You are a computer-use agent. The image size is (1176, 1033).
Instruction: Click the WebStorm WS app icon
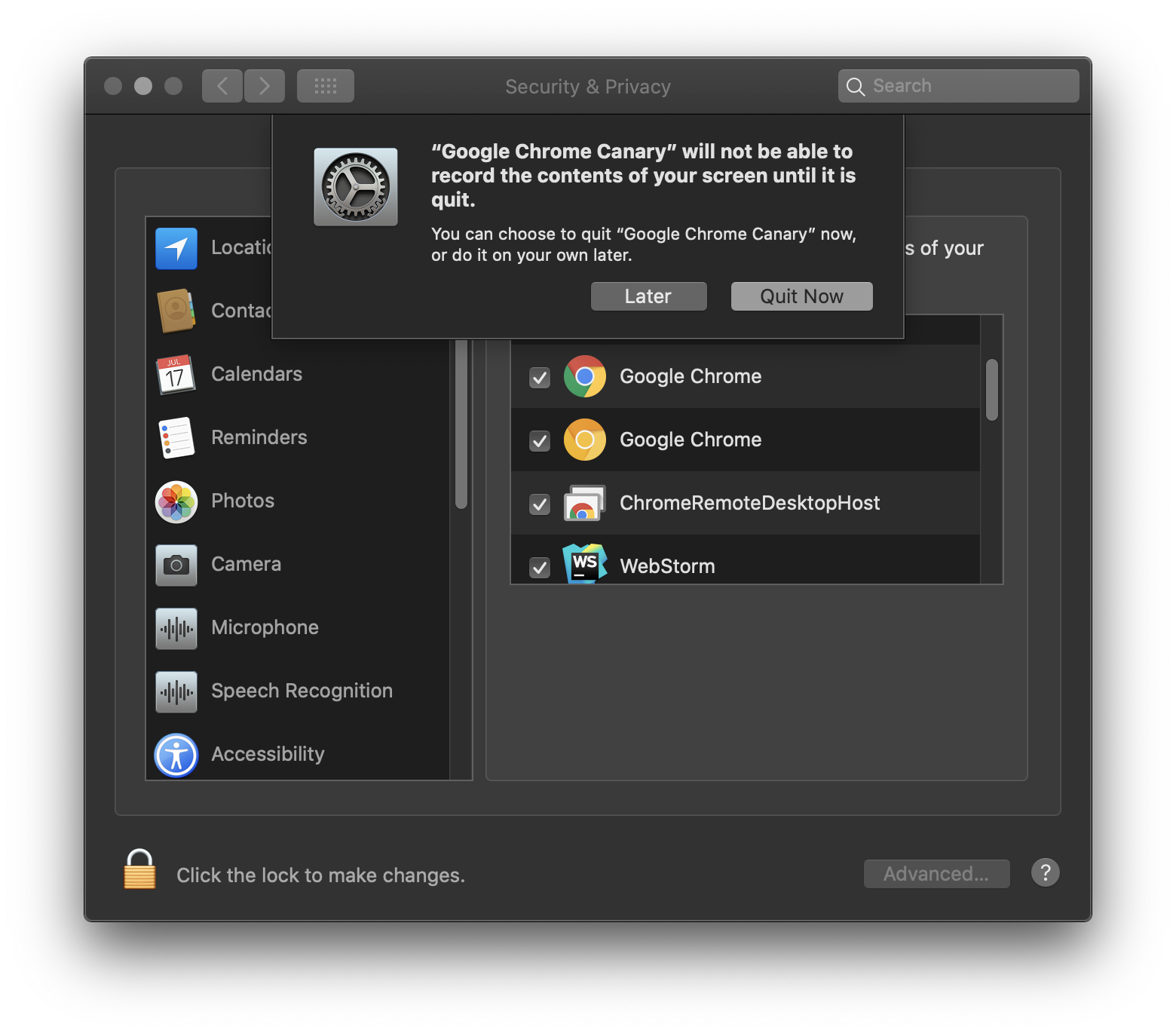point(585,564)
